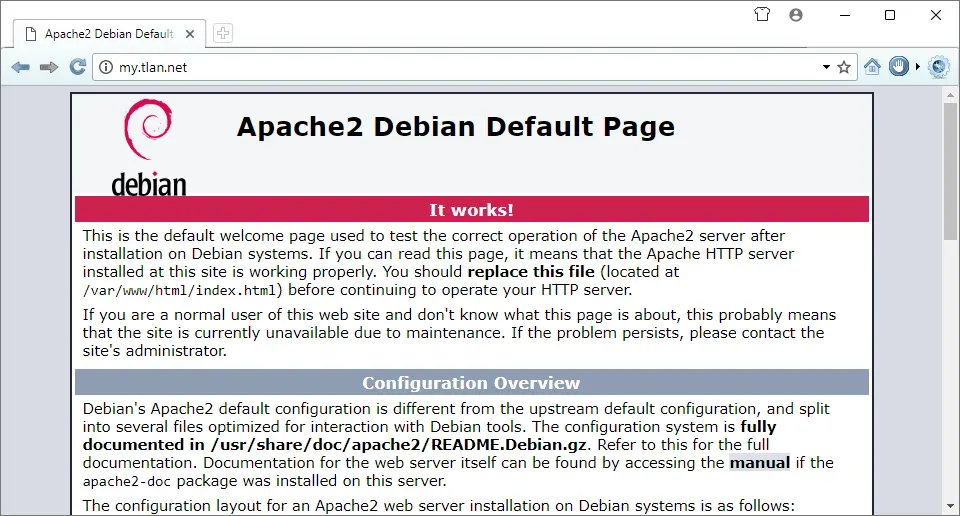Expand the toolbar overflow arrow
Image resolution: width=960 pixels, height=516 pixels.
tap(918, 67)
